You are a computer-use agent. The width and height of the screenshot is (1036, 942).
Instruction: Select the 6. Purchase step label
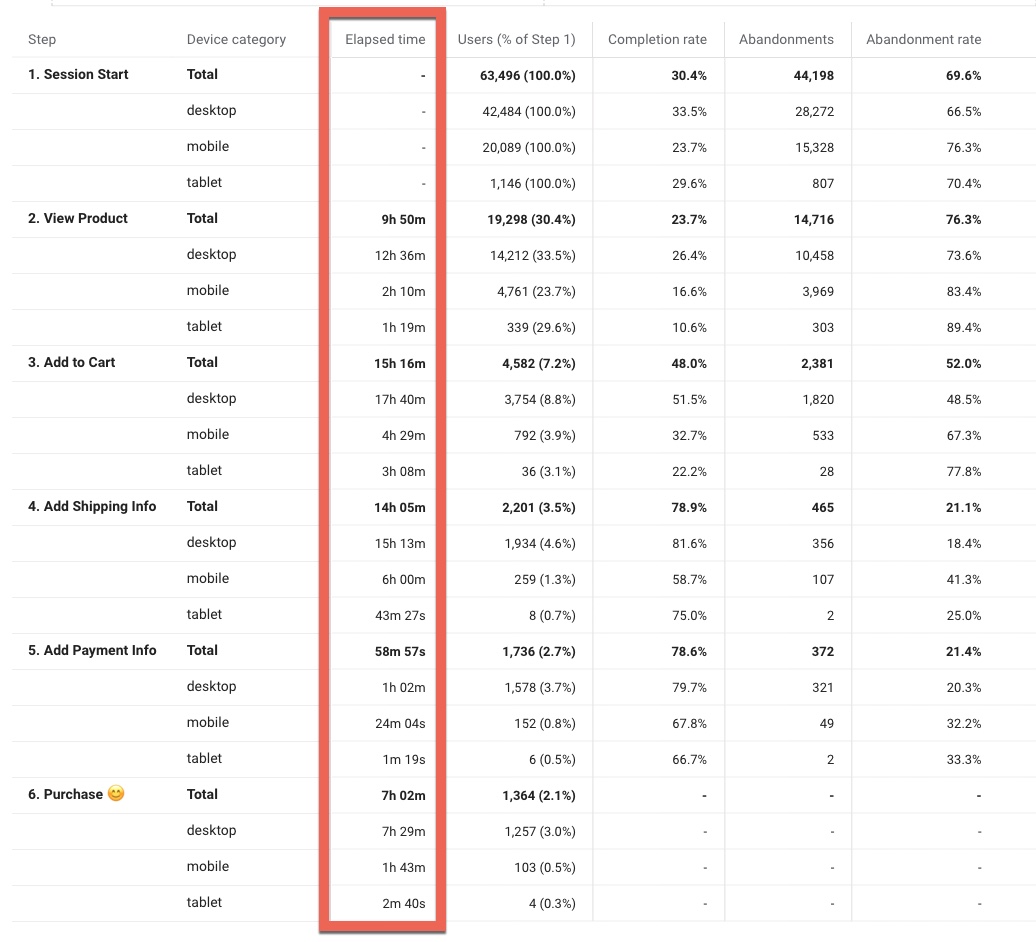(x=65, y=795)
